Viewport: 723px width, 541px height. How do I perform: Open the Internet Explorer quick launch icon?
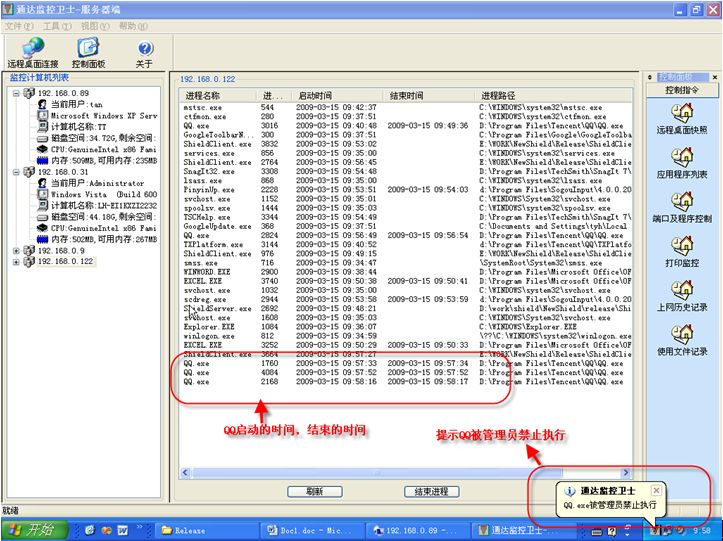click(89, 530)
